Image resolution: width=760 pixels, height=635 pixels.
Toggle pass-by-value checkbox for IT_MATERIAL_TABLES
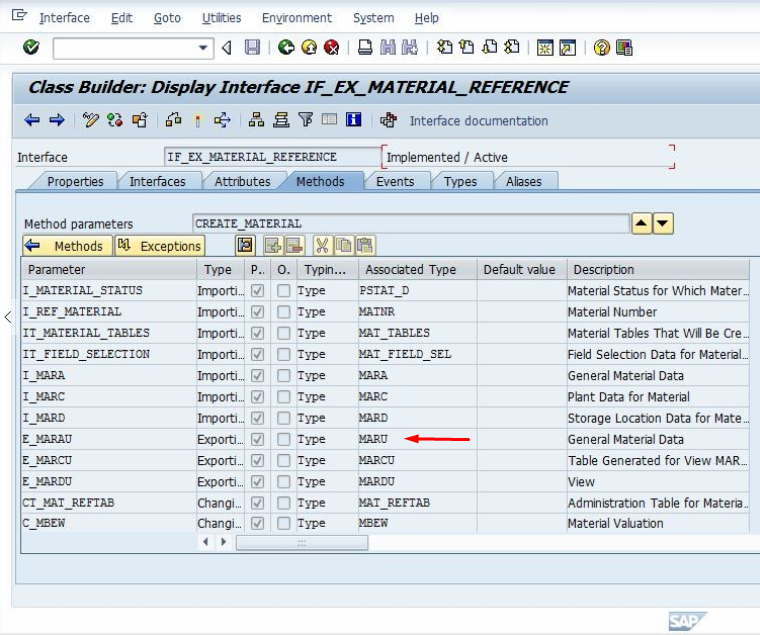257,333
